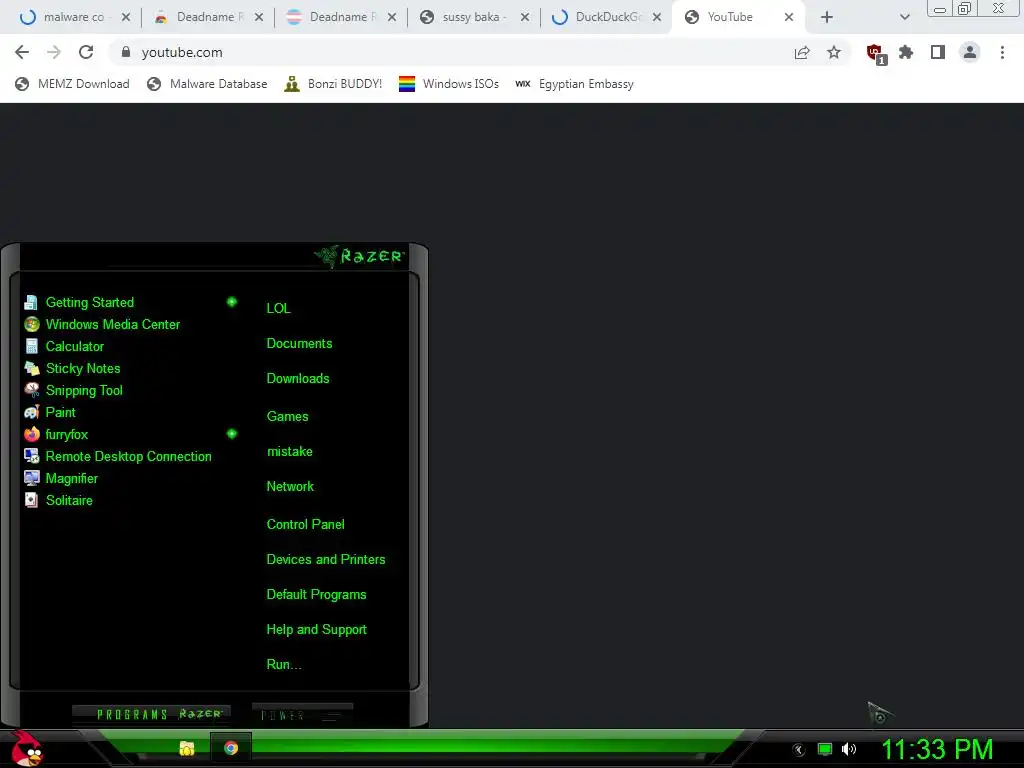Open Control Panel
Viewport: 1024px width, 768px height.
click(305, 524)
